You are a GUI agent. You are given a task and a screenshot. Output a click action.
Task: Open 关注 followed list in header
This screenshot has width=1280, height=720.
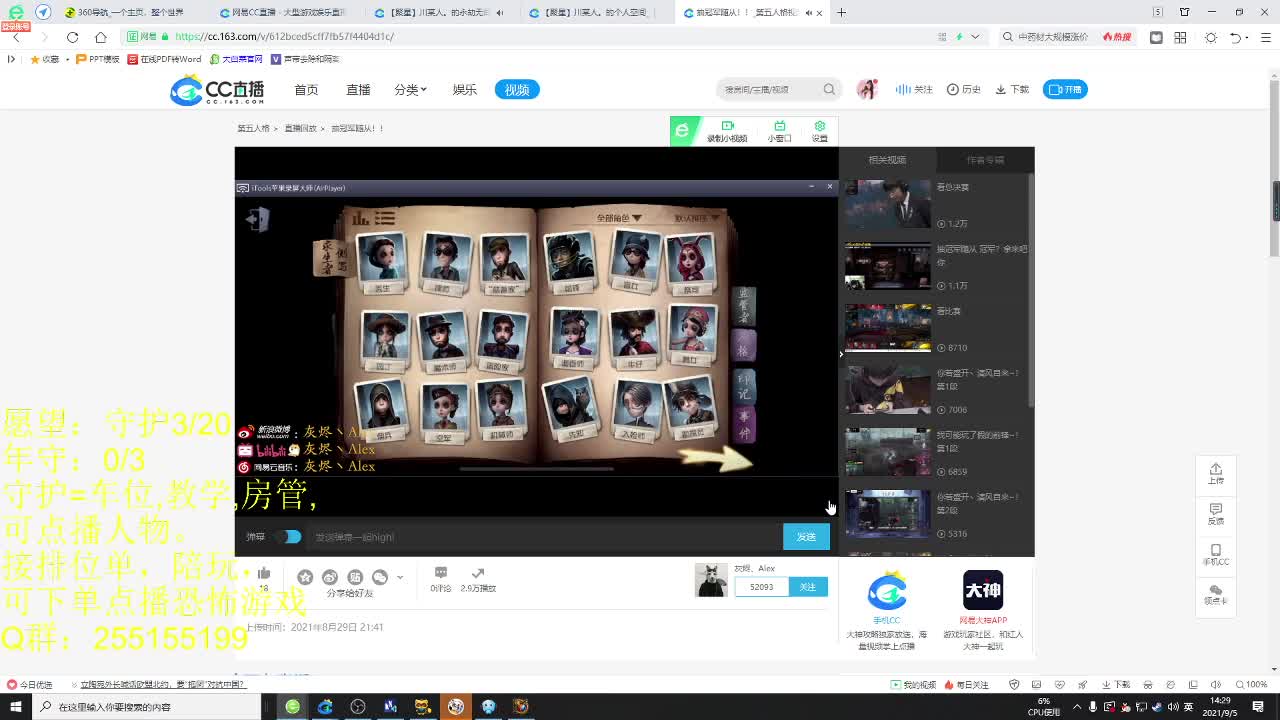(914, 90)
